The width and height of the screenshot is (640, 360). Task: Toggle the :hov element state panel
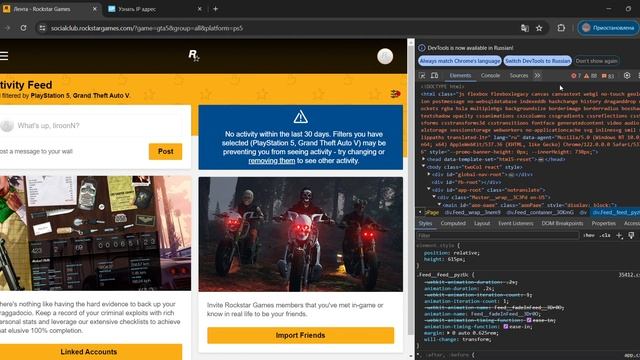point(589,236)
